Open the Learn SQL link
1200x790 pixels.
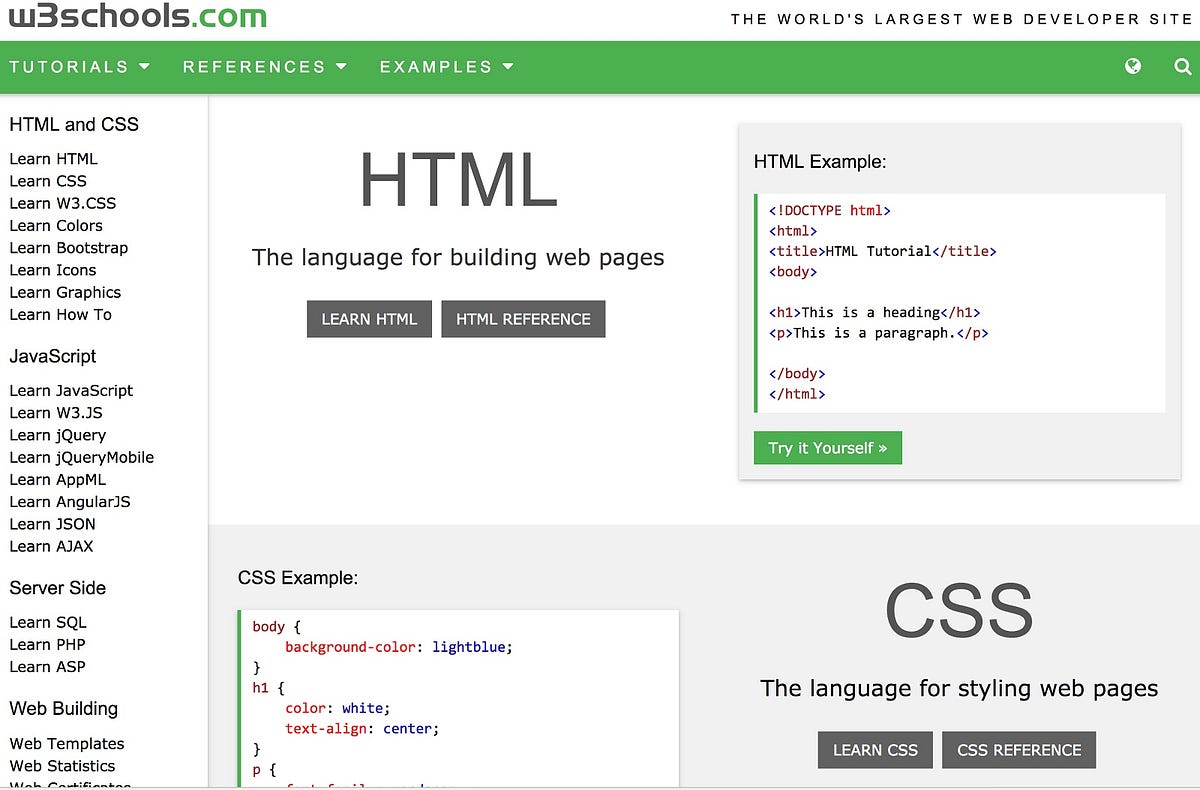click(48, 622)
